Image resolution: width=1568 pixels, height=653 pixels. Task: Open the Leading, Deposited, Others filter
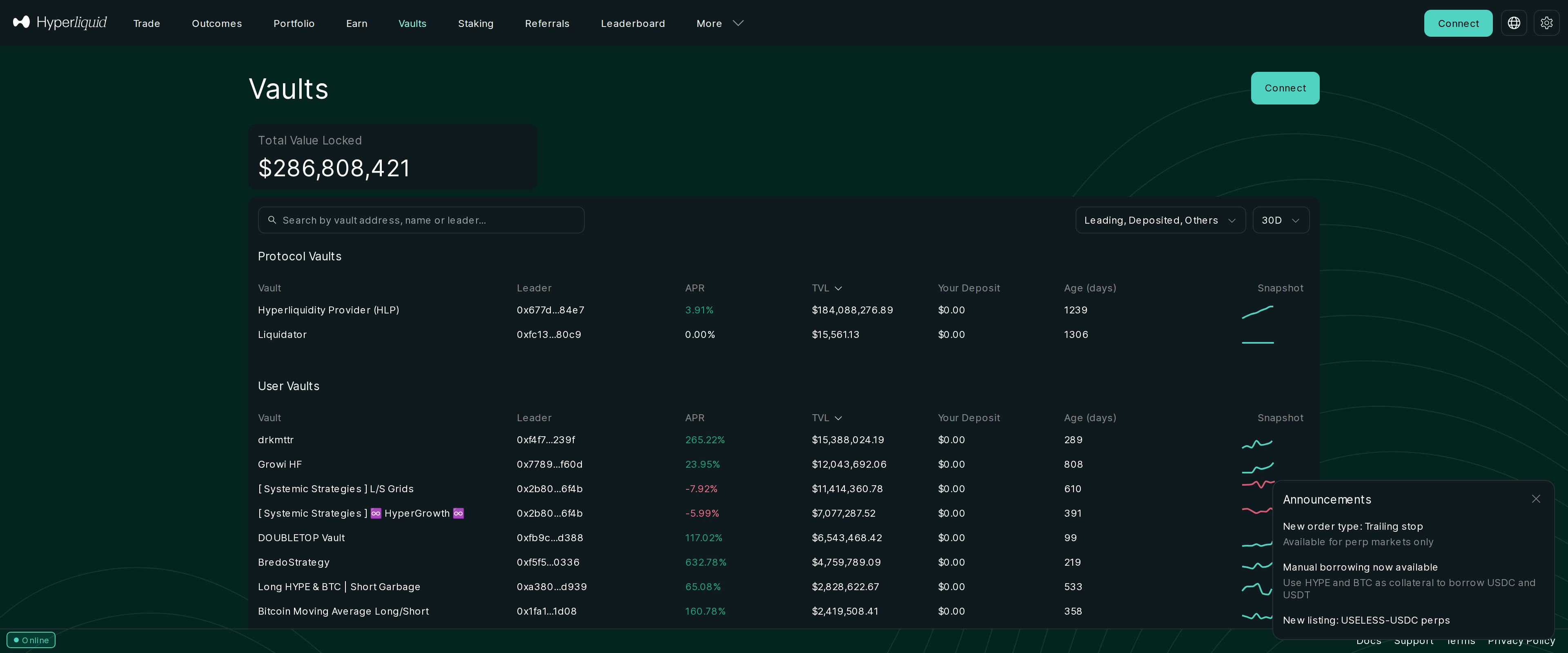(1160, 220)
